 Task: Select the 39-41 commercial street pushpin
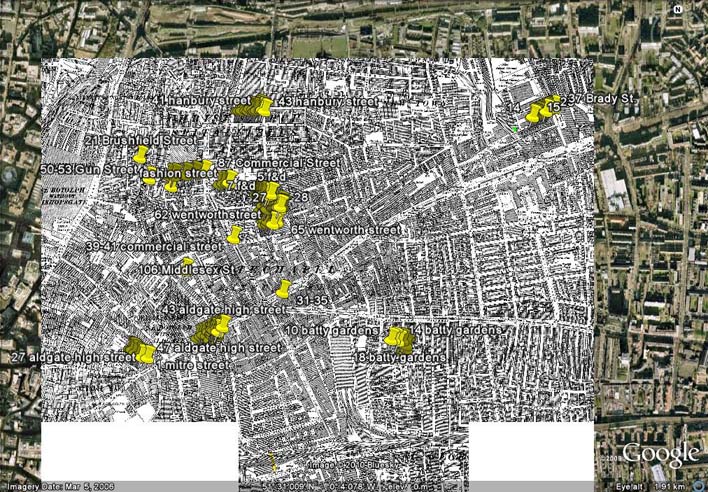(234, 236)
